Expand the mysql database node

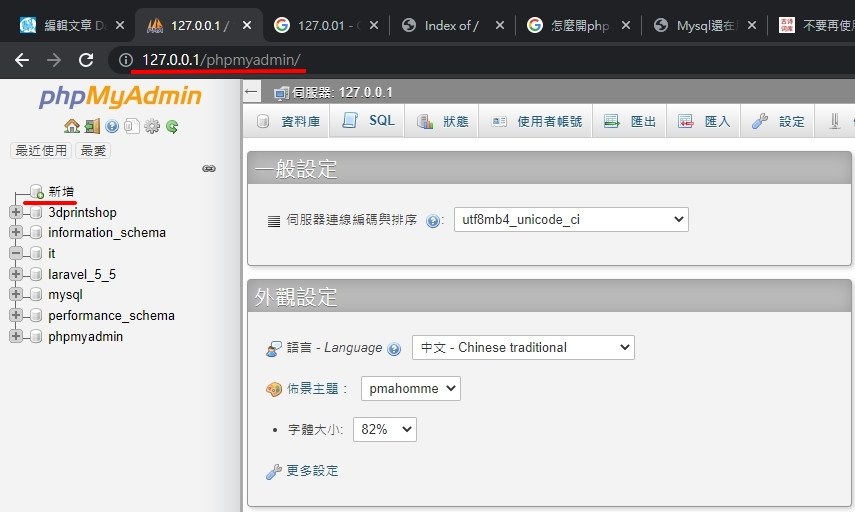click(x=16, y=294)
